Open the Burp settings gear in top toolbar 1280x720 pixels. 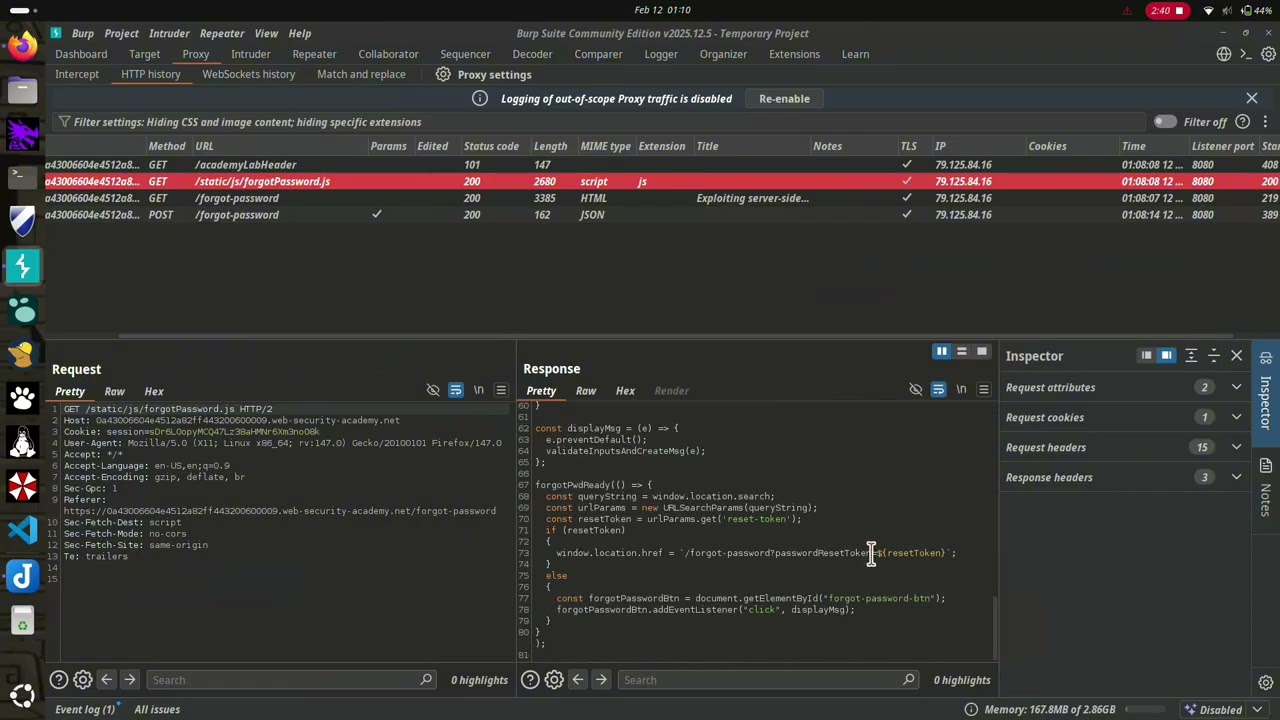(x=1268, y=54)
